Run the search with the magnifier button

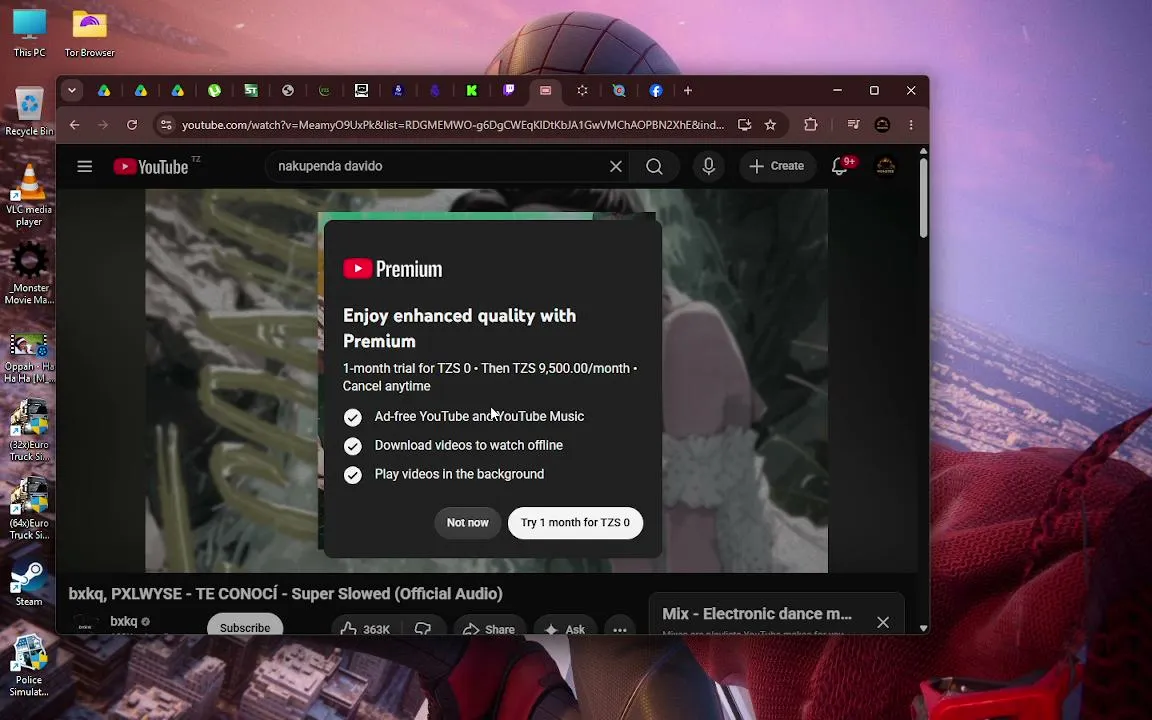point(654,166)
